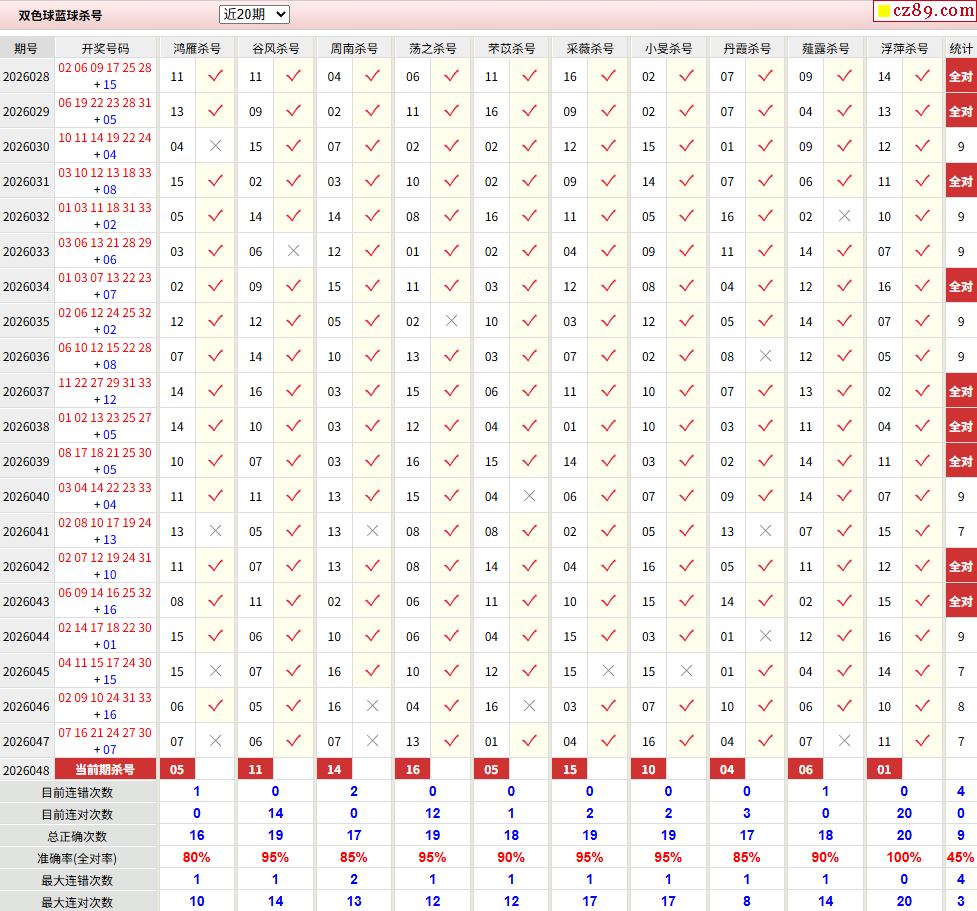
Task: Click the X mark in 丹霞杀号 for 2026036
Action: tap(765, 356)
